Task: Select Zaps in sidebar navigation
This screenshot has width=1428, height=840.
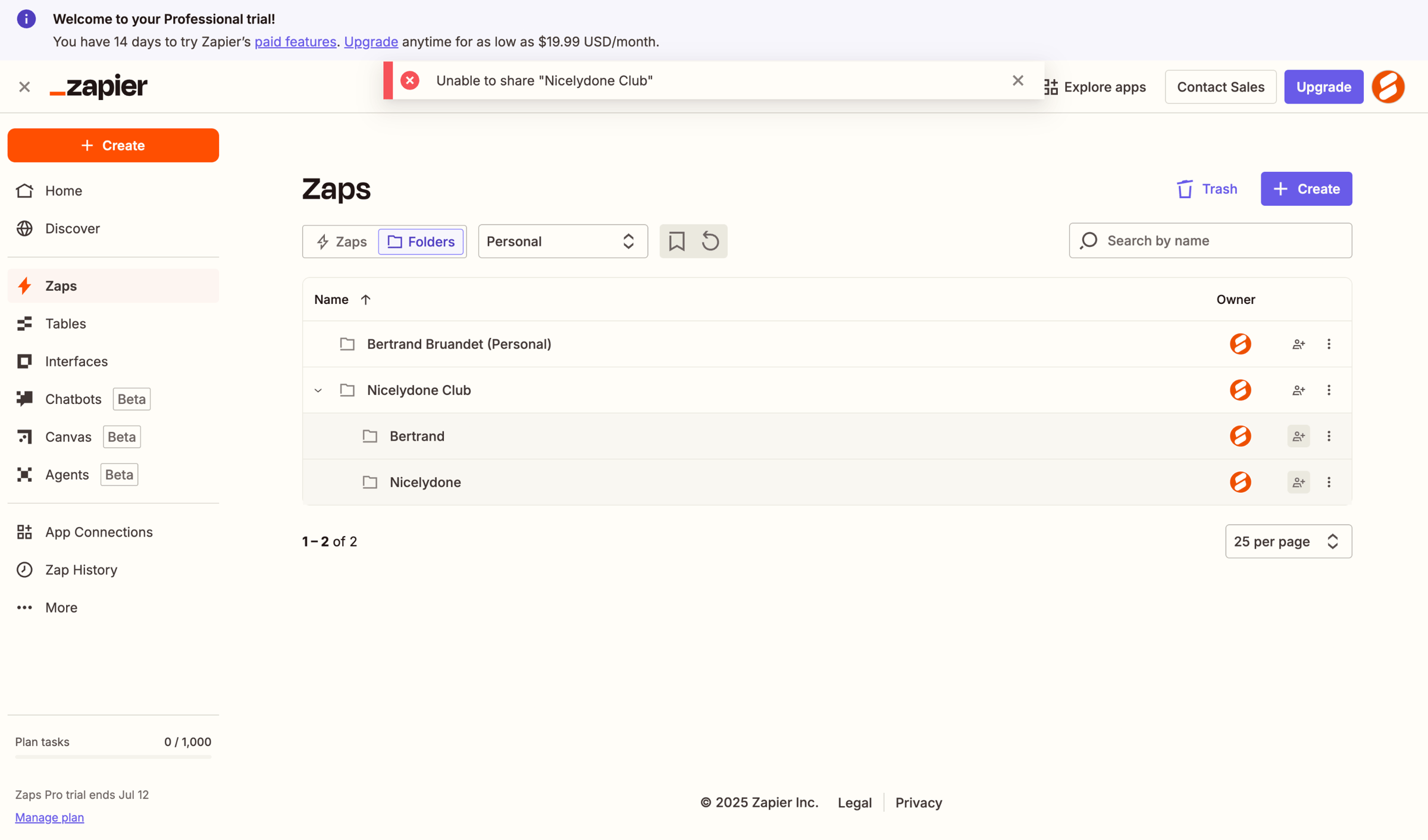Action: coord(113,286)
